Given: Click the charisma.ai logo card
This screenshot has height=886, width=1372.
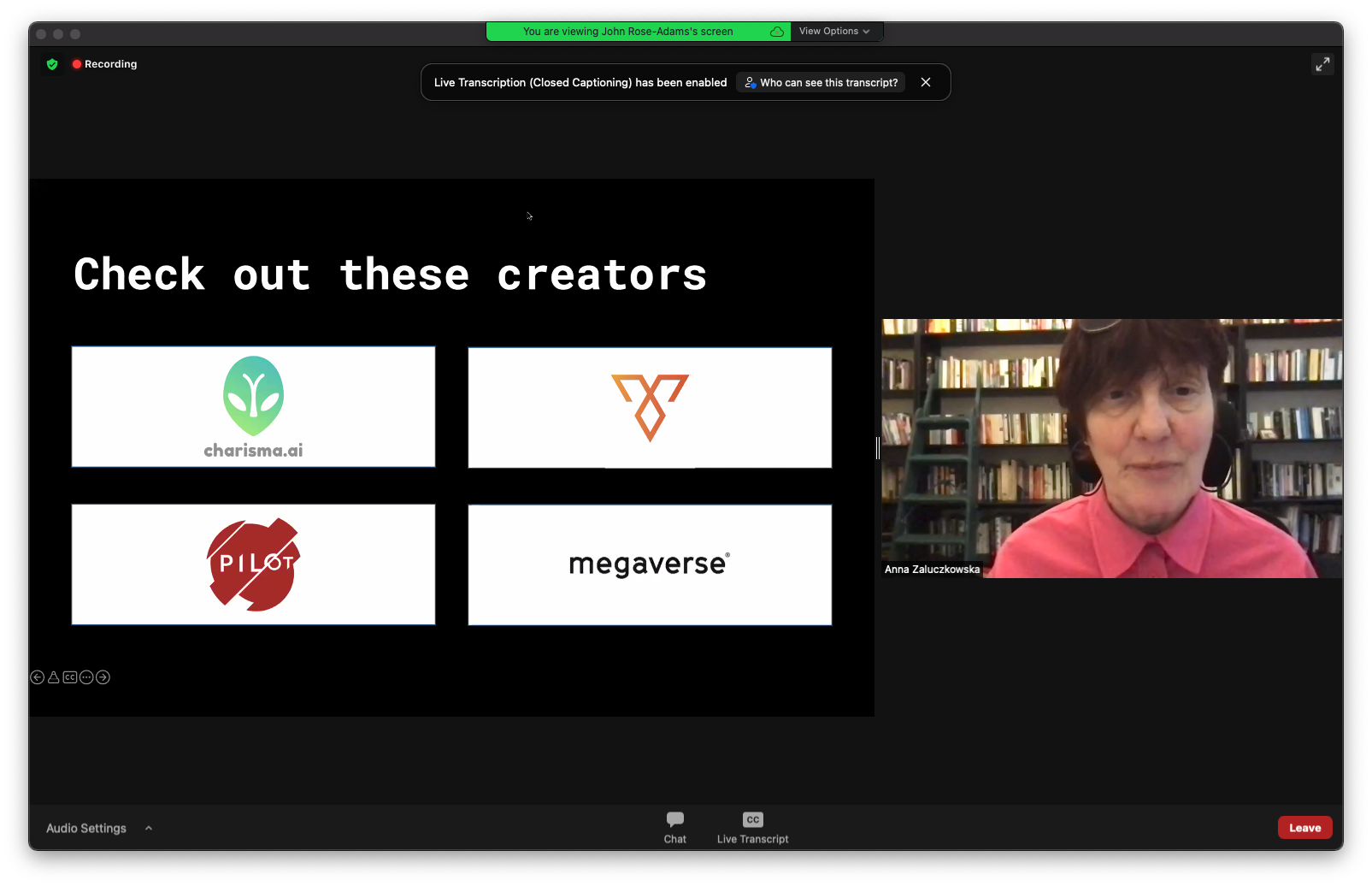Looking at the screenshot, I should pyautogui.click(x=254, y=407).
